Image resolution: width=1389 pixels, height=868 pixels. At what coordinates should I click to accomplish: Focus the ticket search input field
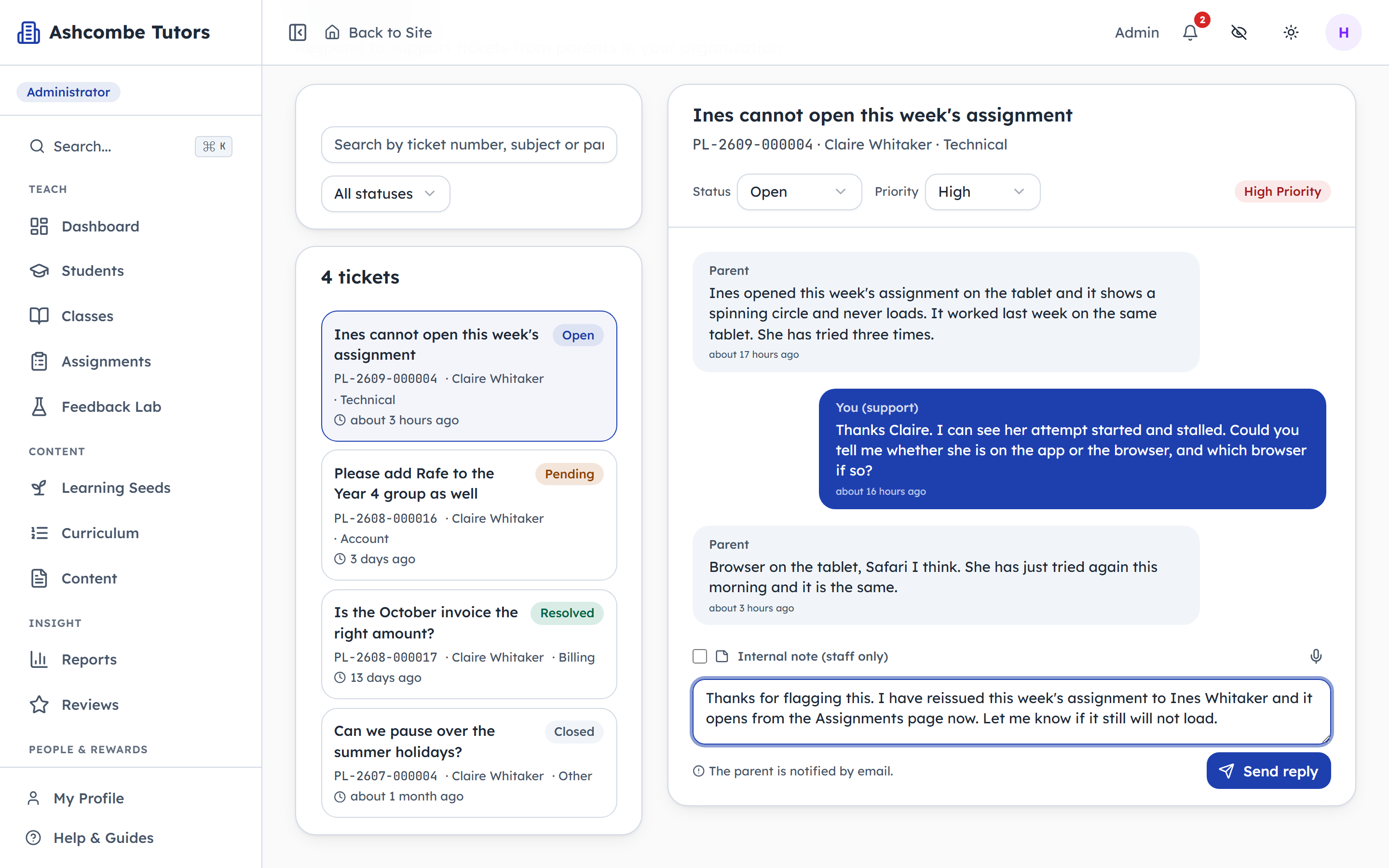click(x=469, y=145)
